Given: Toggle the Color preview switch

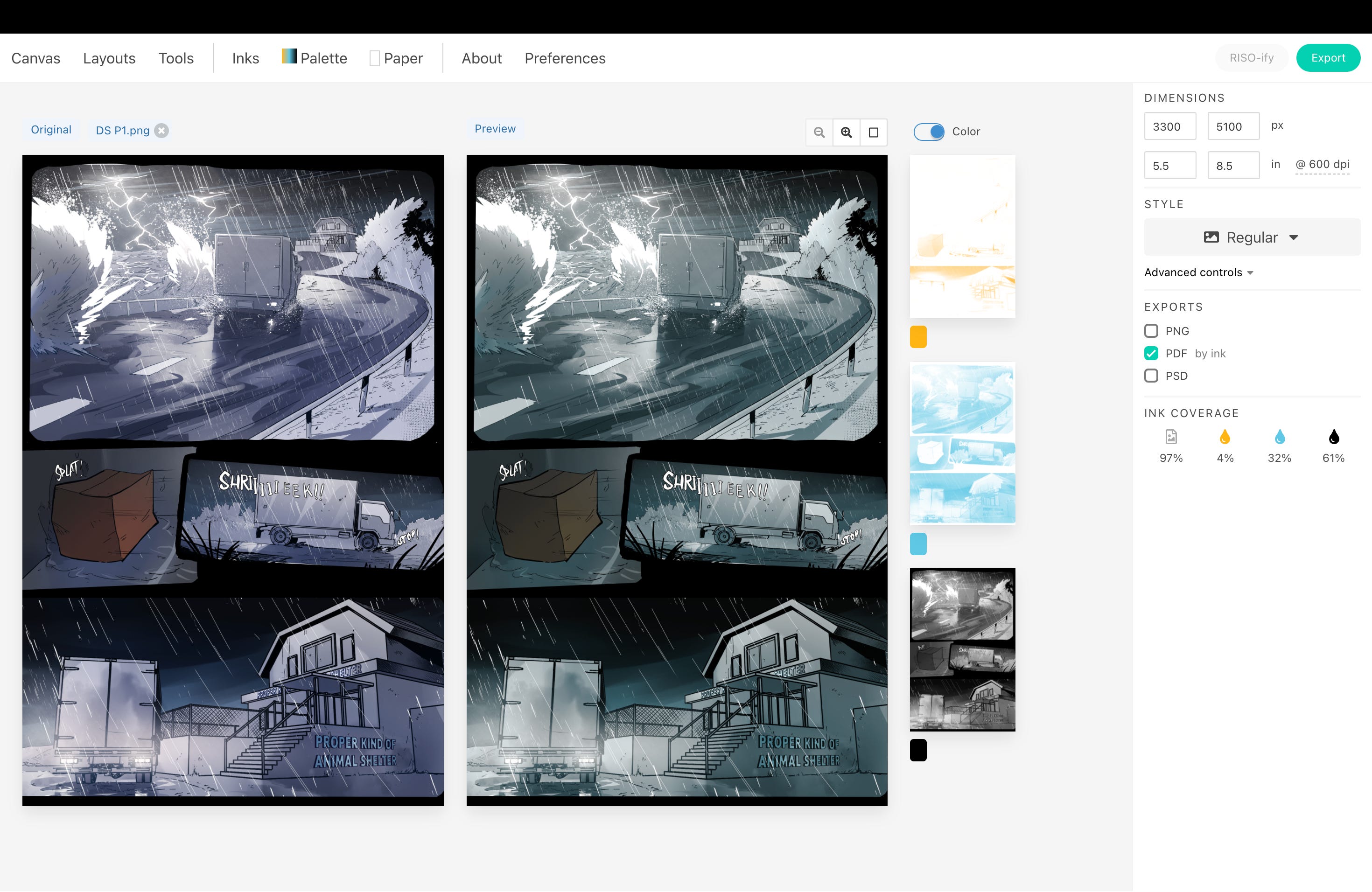Looking at the screenshot, I should click(x=929, y=132).
